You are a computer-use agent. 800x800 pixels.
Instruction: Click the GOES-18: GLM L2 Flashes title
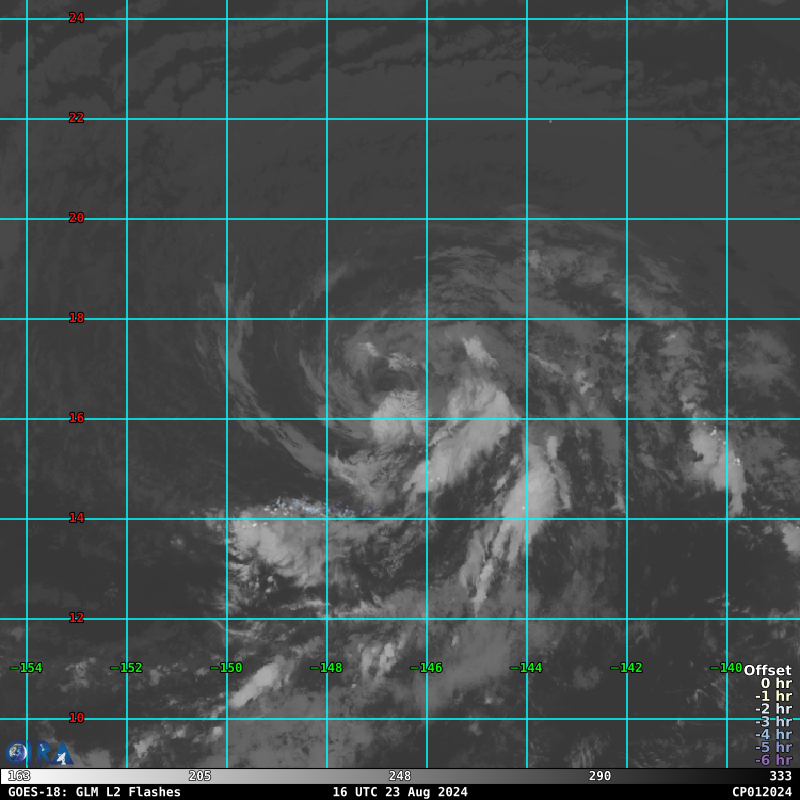[94, 792]
